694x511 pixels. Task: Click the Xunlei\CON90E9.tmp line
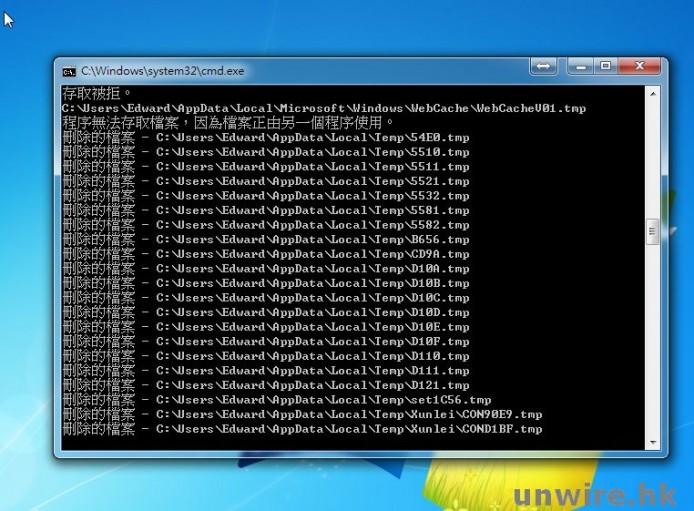point(301,414)
